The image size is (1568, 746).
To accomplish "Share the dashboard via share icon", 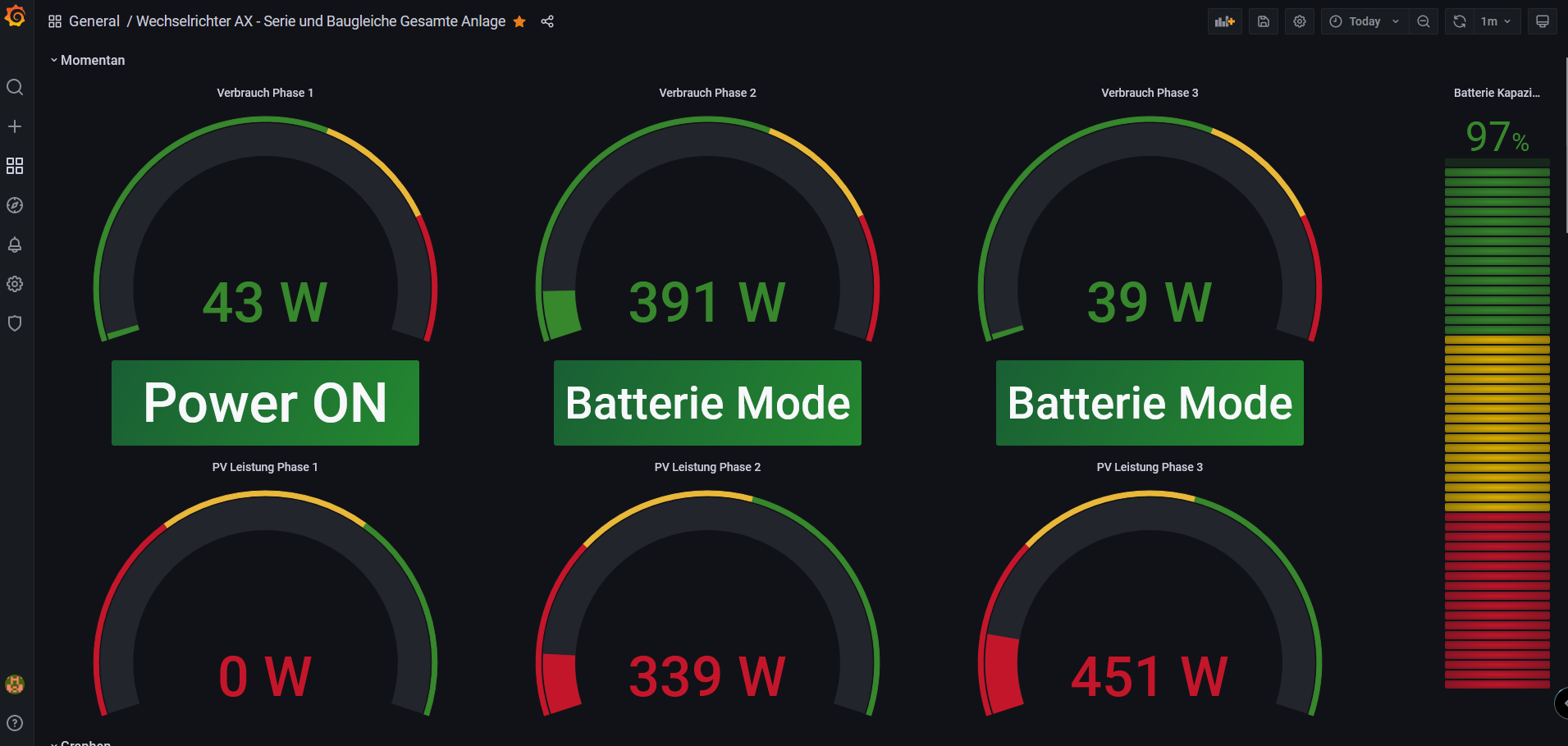I will (x=547, y=21).
